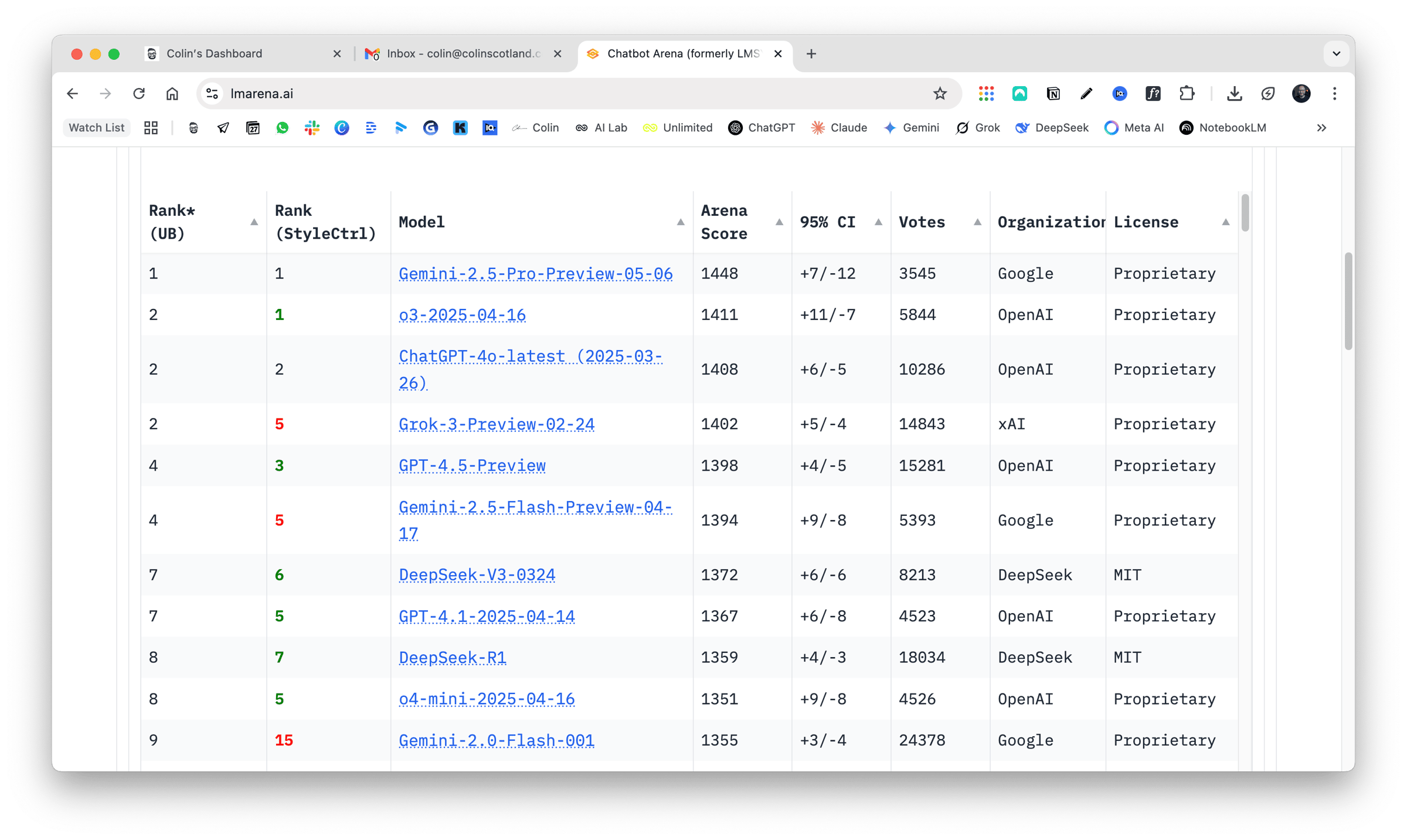
Task: Sort by 95% CI column arrow
Action: click(x=878, y=222)
